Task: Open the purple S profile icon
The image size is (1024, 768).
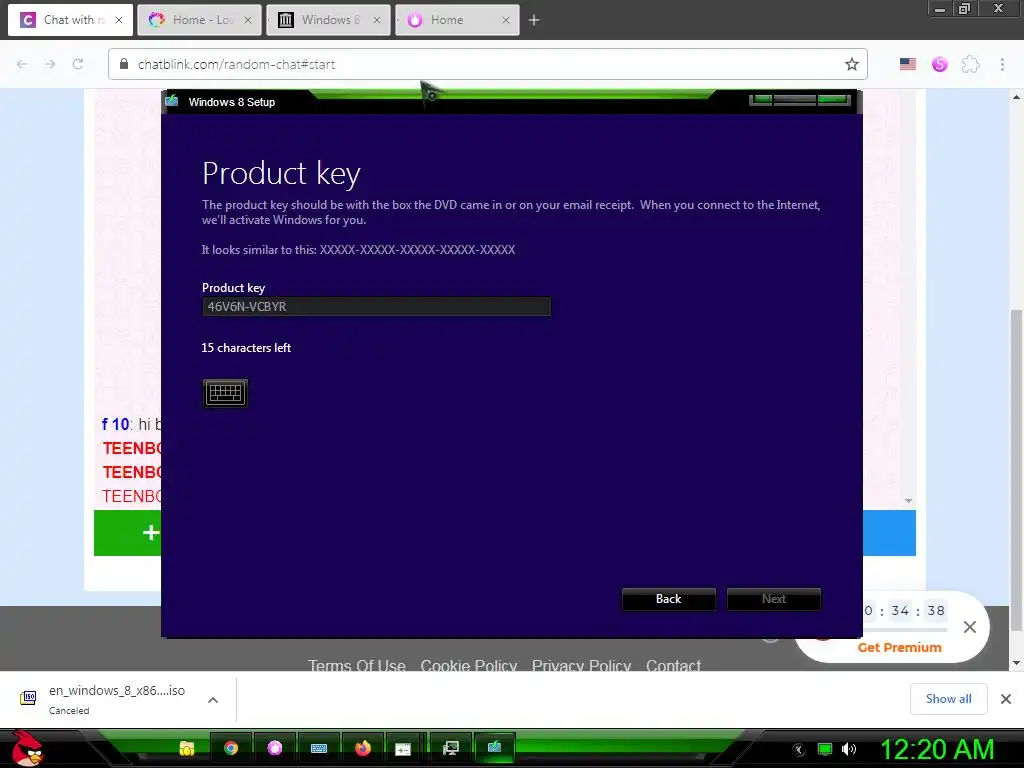Action: tap(939, 64)
